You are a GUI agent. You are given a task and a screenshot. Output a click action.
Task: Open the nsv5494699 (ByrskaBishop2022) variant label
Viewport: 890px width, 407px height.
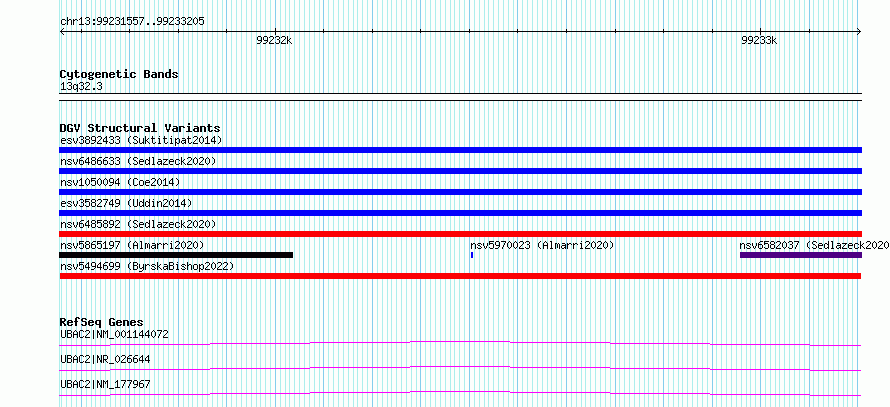147,266
